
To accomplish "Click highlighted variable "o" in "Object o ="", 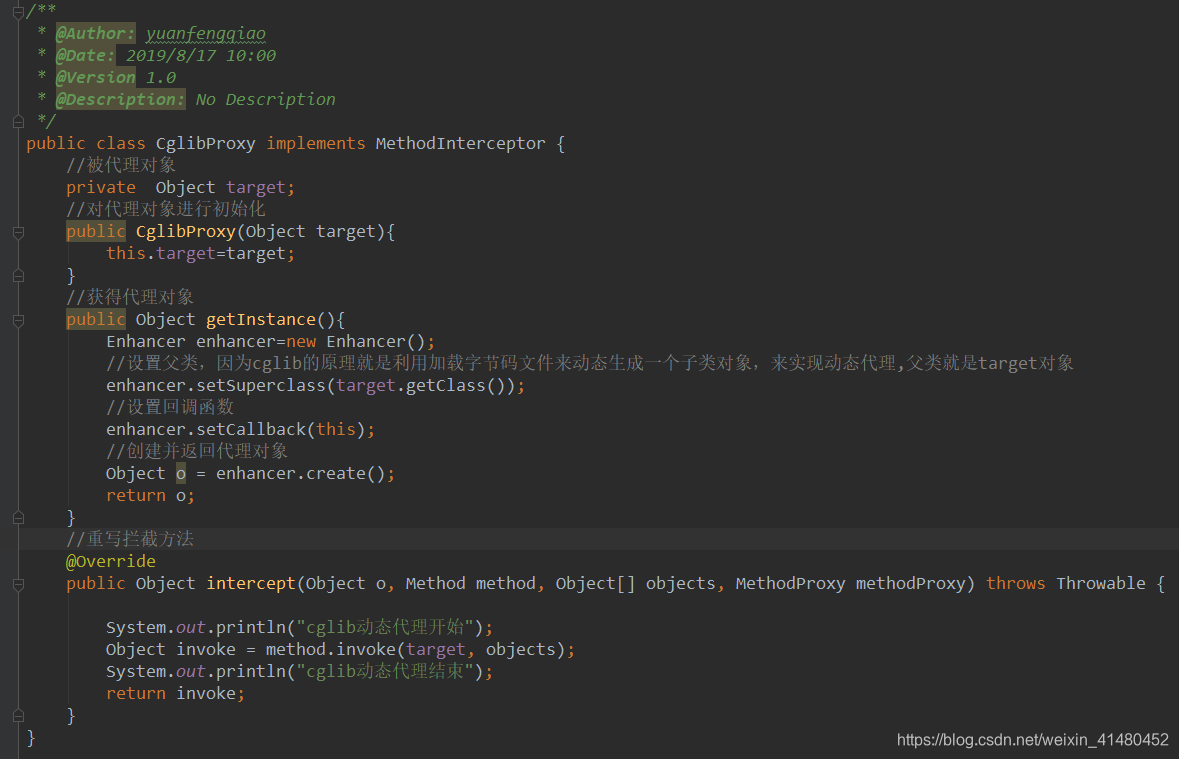I will tap(180, 474).
